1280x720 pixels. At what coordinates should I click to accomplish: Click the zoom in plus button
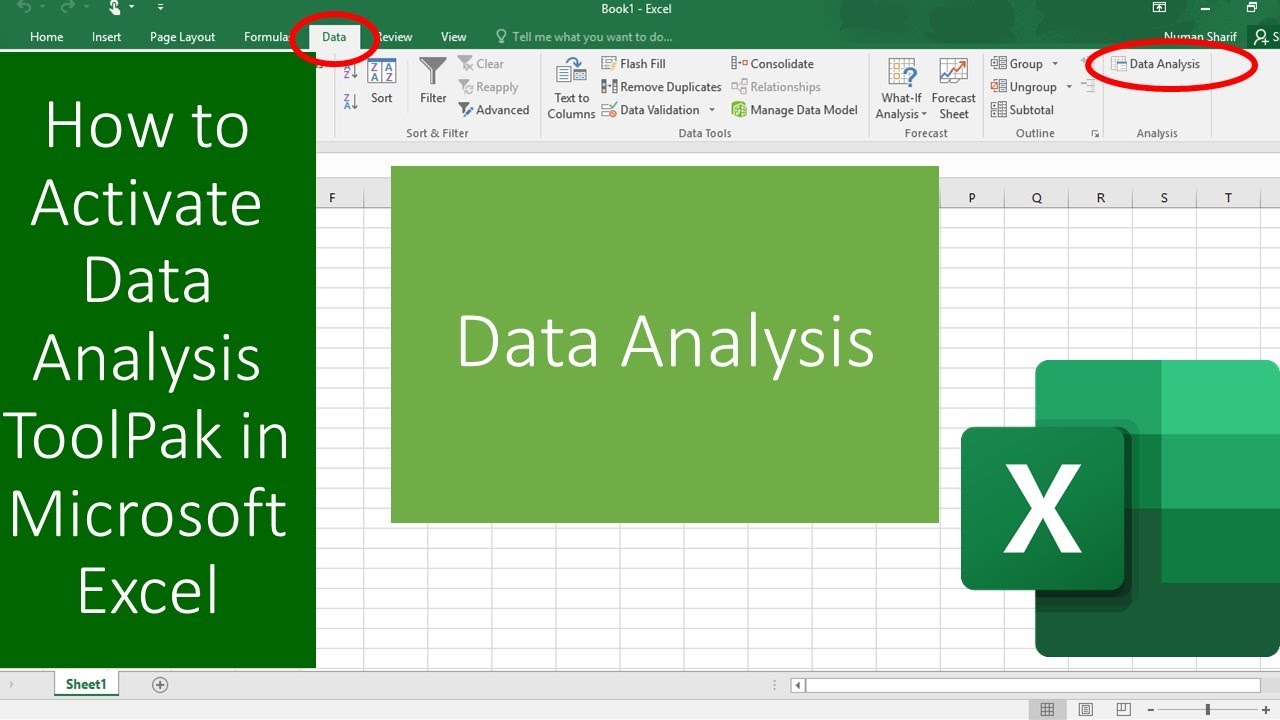(x=1266, y=710)
